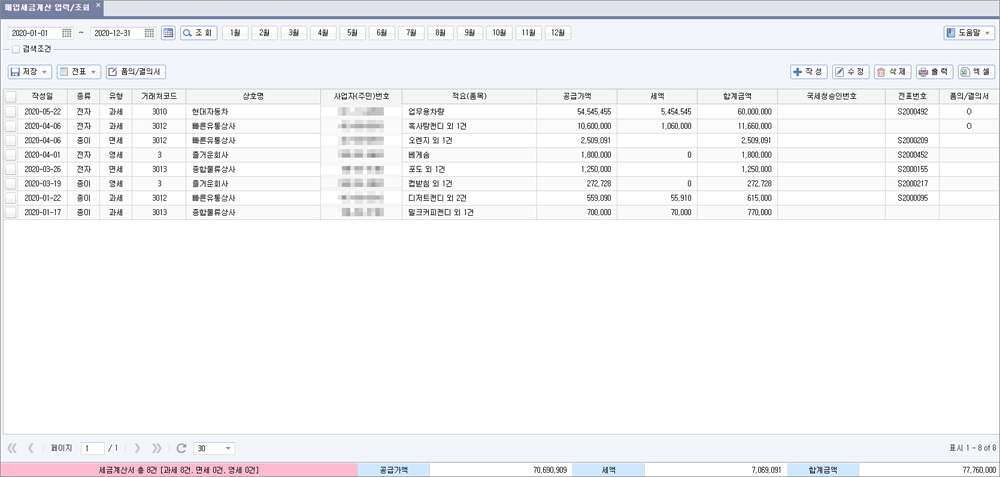Select the 5월 month button

pyautogui.click(x=353, y=33)
